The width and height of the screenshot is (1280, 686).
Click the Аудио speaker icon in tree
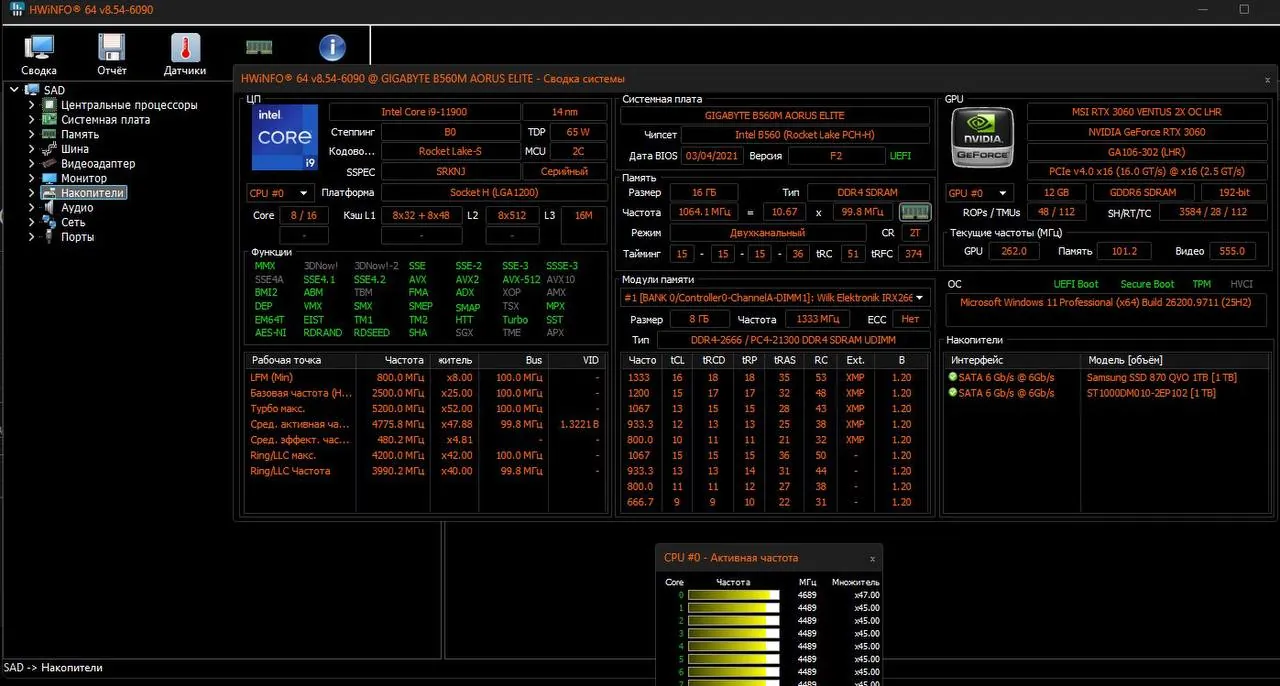point(48,207)
